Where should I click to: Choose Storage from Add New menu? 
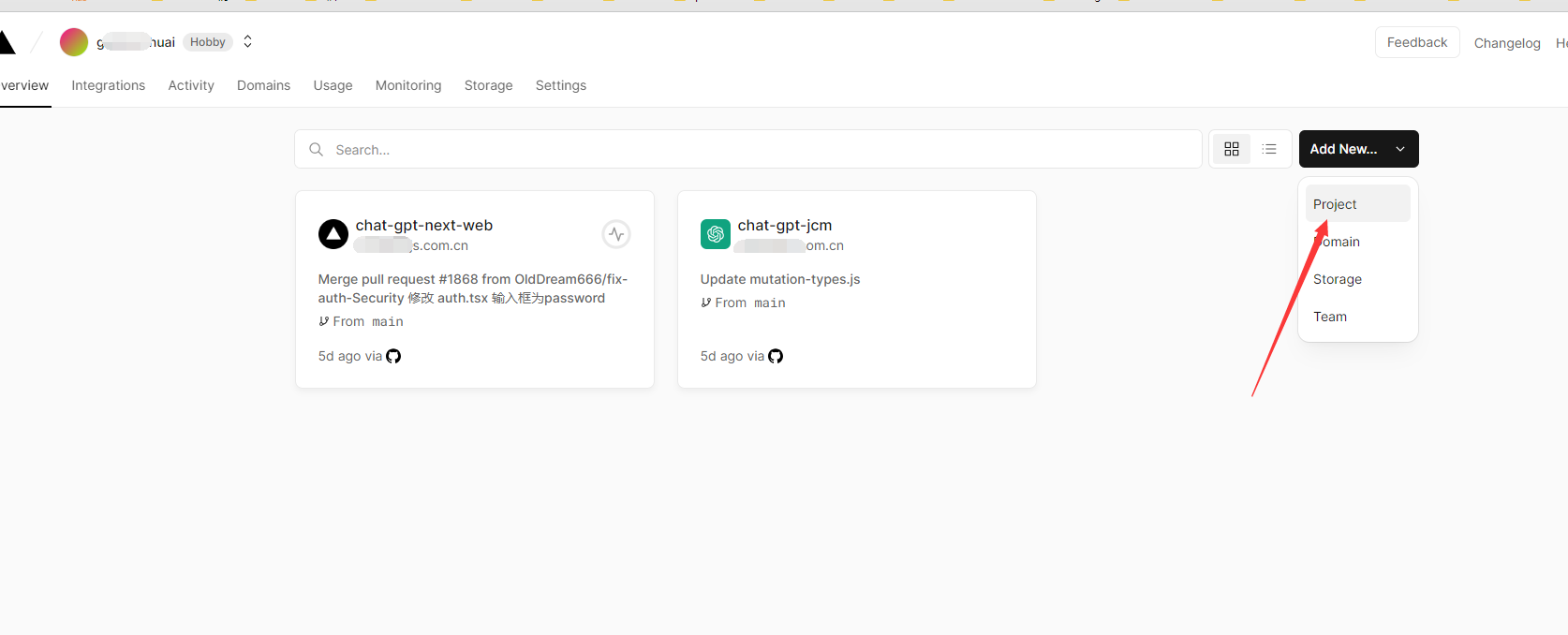[1358, 279]
